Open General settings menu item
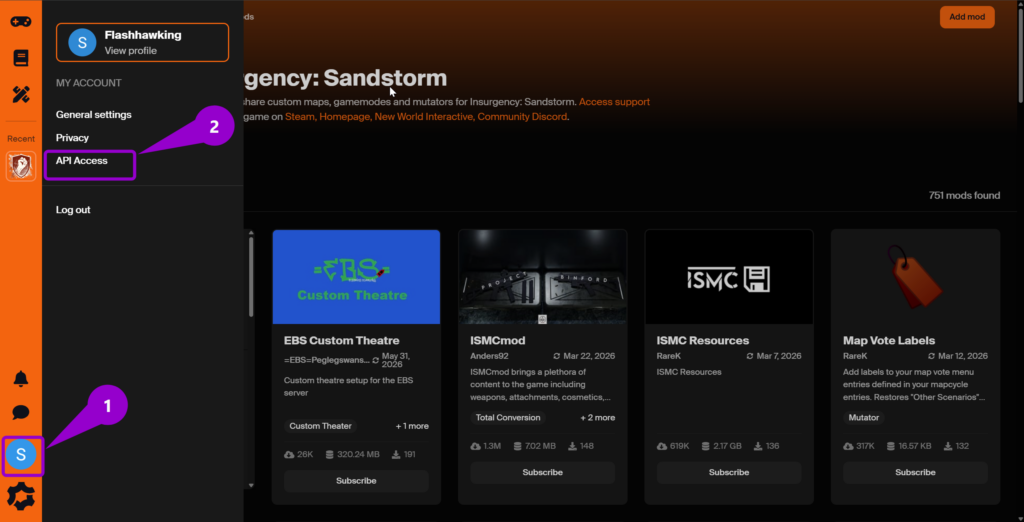The width and height of the screenshot is (1024, 522). point(93,114)
